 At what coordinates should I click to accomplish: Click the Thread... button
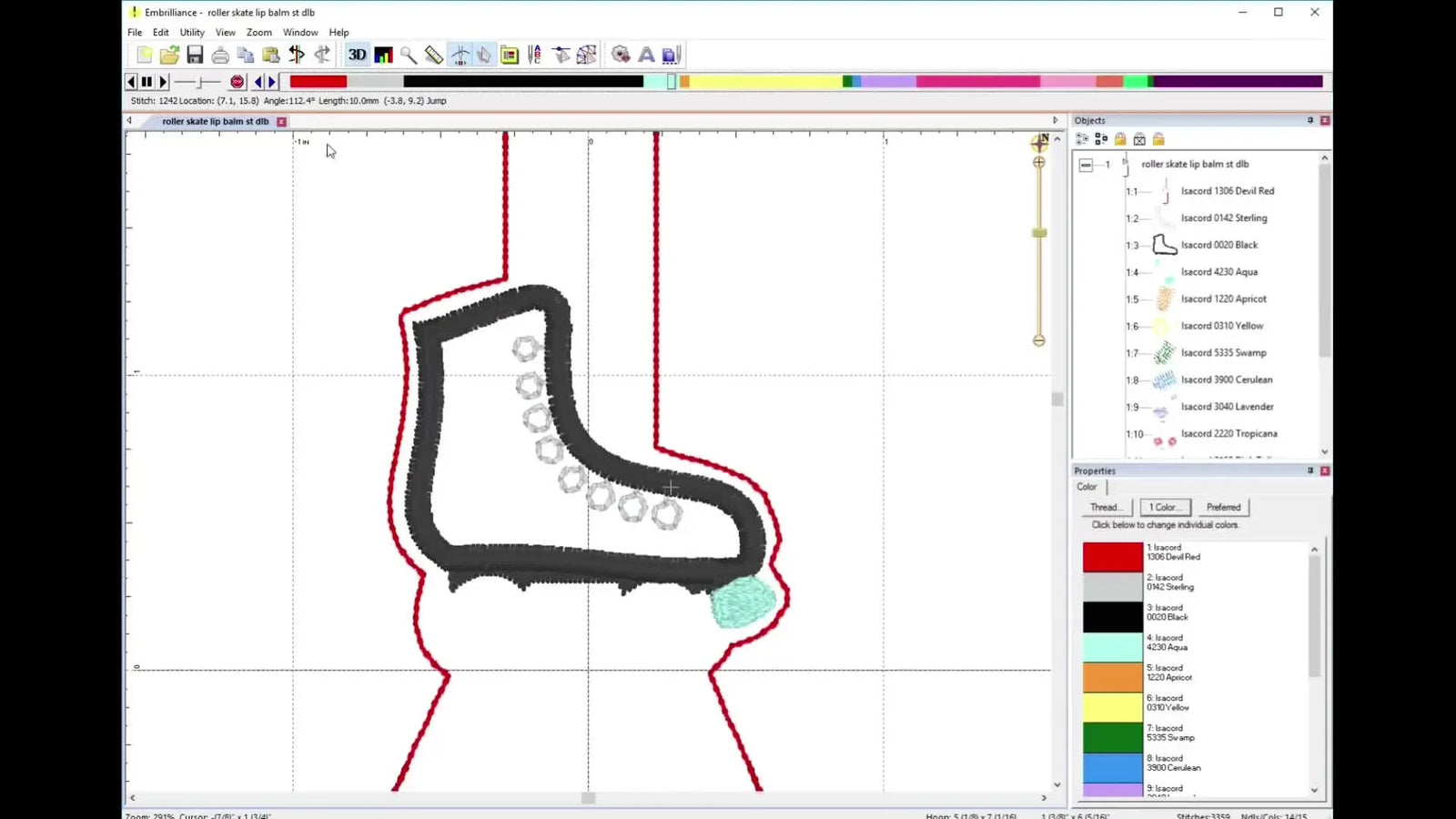[x=1105, y=508]
